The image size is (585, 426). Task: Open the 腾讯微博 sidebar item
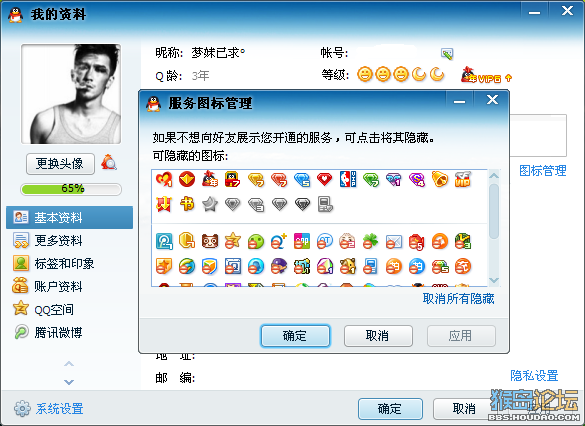pyautogui.click(x=69, y=332)
